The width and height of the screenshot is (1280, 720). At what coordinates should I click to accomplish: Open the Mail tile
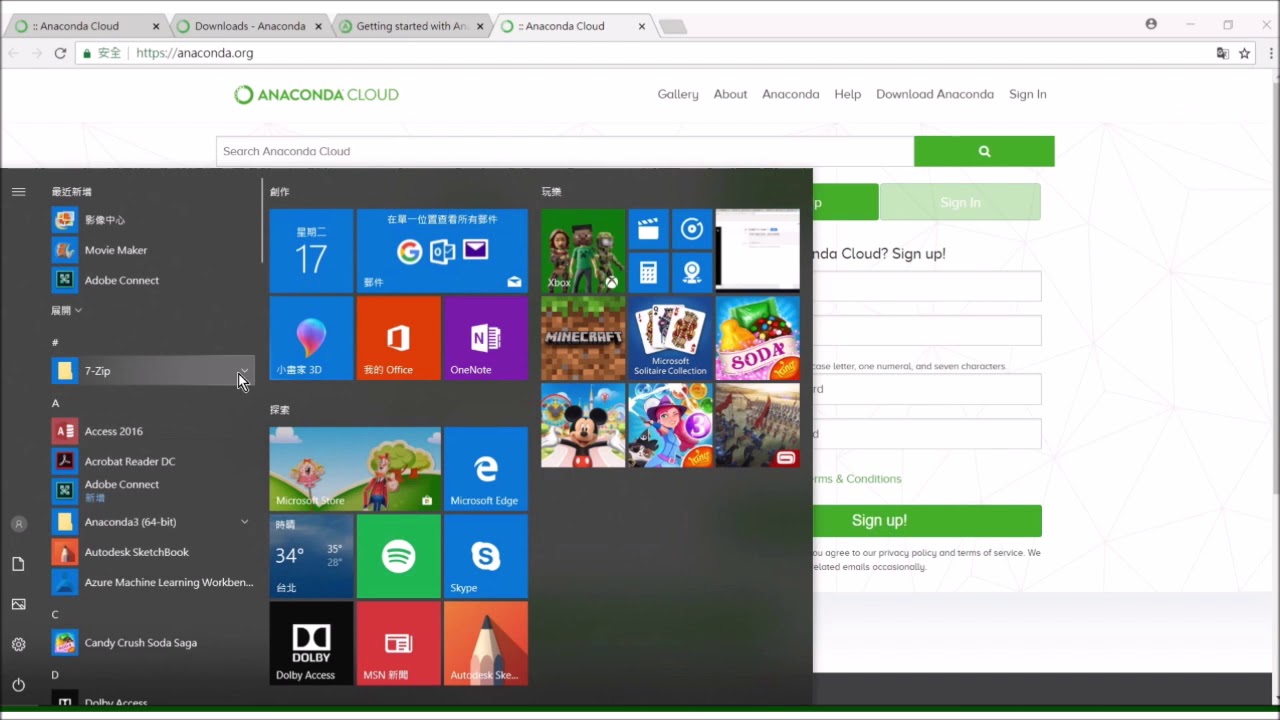[x=442, y=251]
